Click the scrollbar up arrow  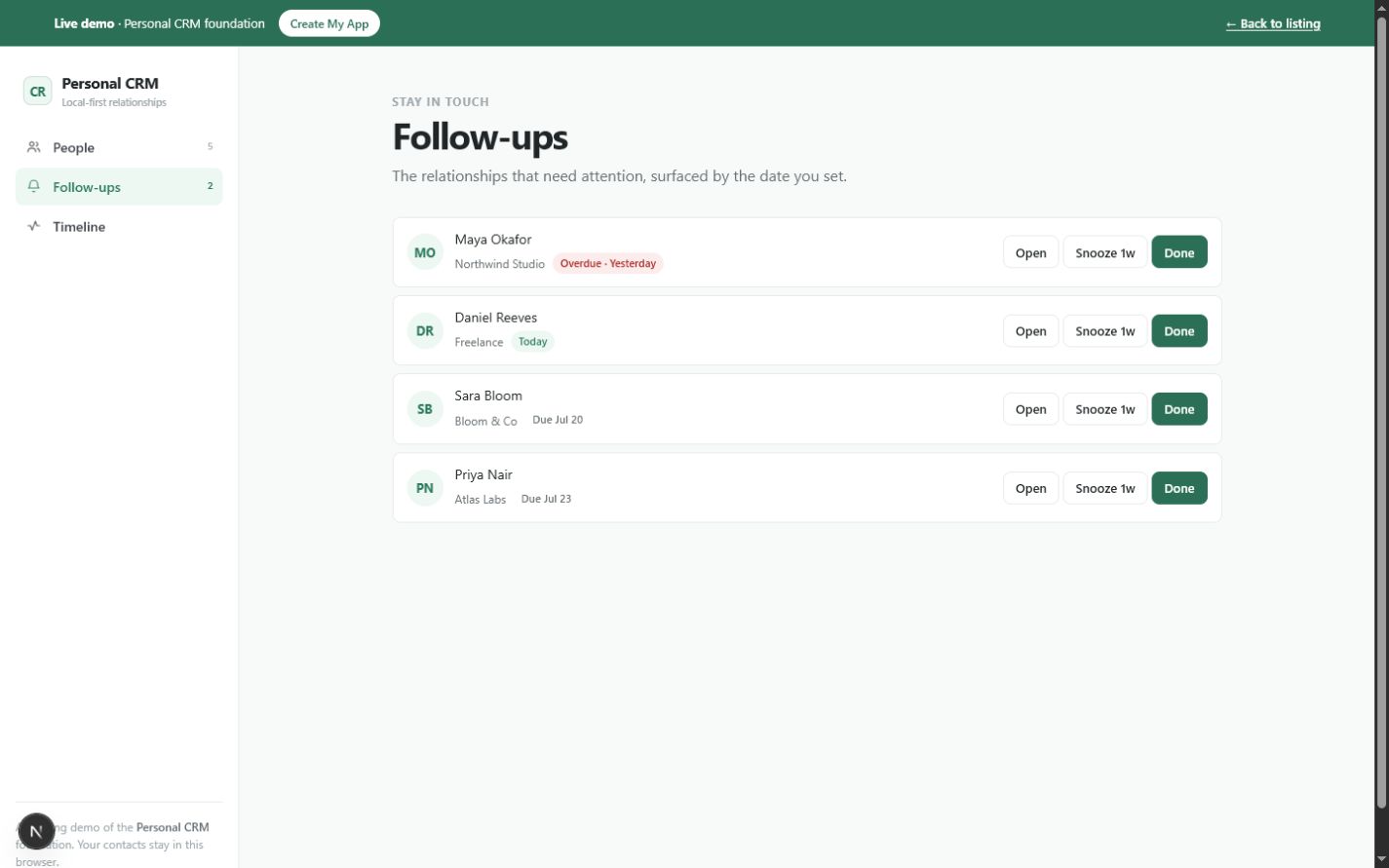1381,8
